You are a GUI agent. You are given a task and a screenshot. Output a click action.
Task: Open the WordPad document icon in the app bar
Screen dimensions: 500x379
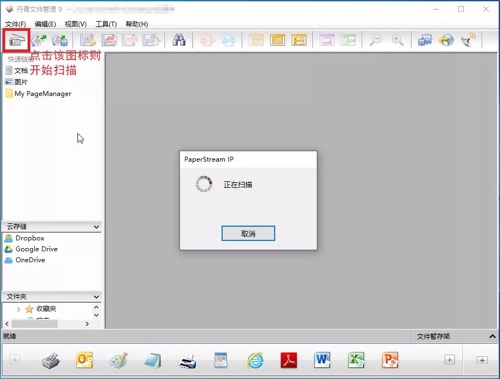click(x=221, y=360)
